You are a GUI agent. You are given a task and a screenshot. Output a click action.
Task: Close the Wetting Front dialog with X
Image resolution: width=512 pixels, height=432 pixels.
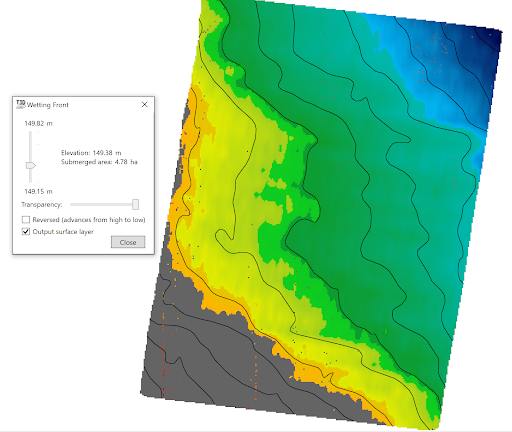144,105
